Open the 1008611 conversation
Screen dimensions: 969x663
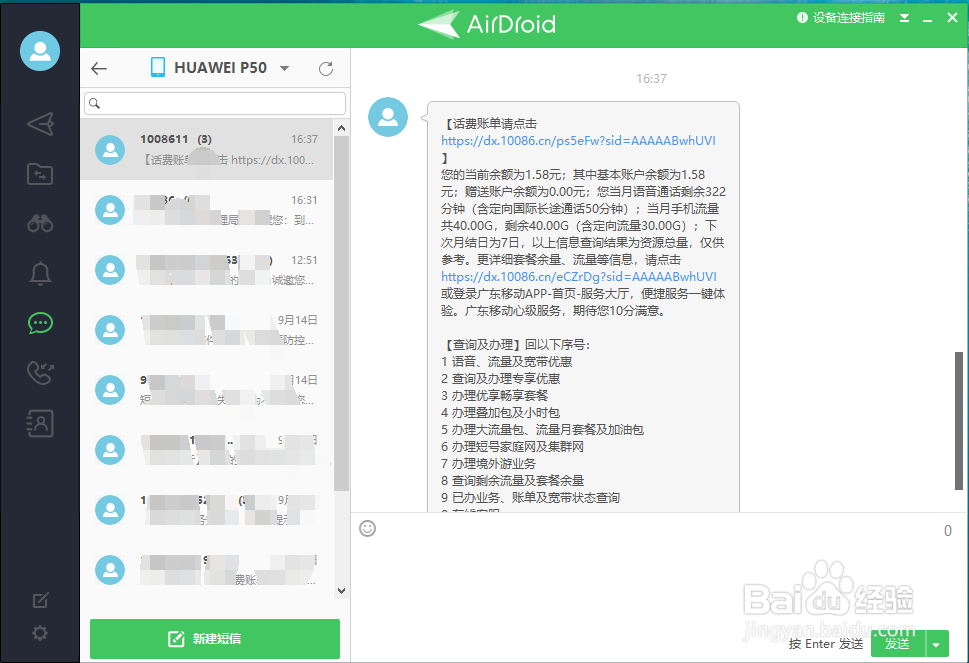tap(206, 150)
